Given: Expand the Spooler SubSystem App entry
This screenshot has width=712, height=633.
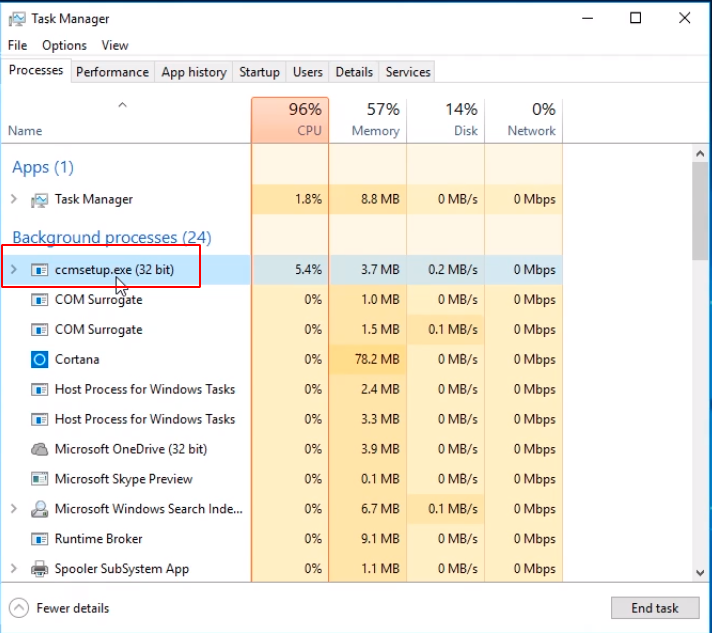Looking at the screenshot, I should point(14,569).
